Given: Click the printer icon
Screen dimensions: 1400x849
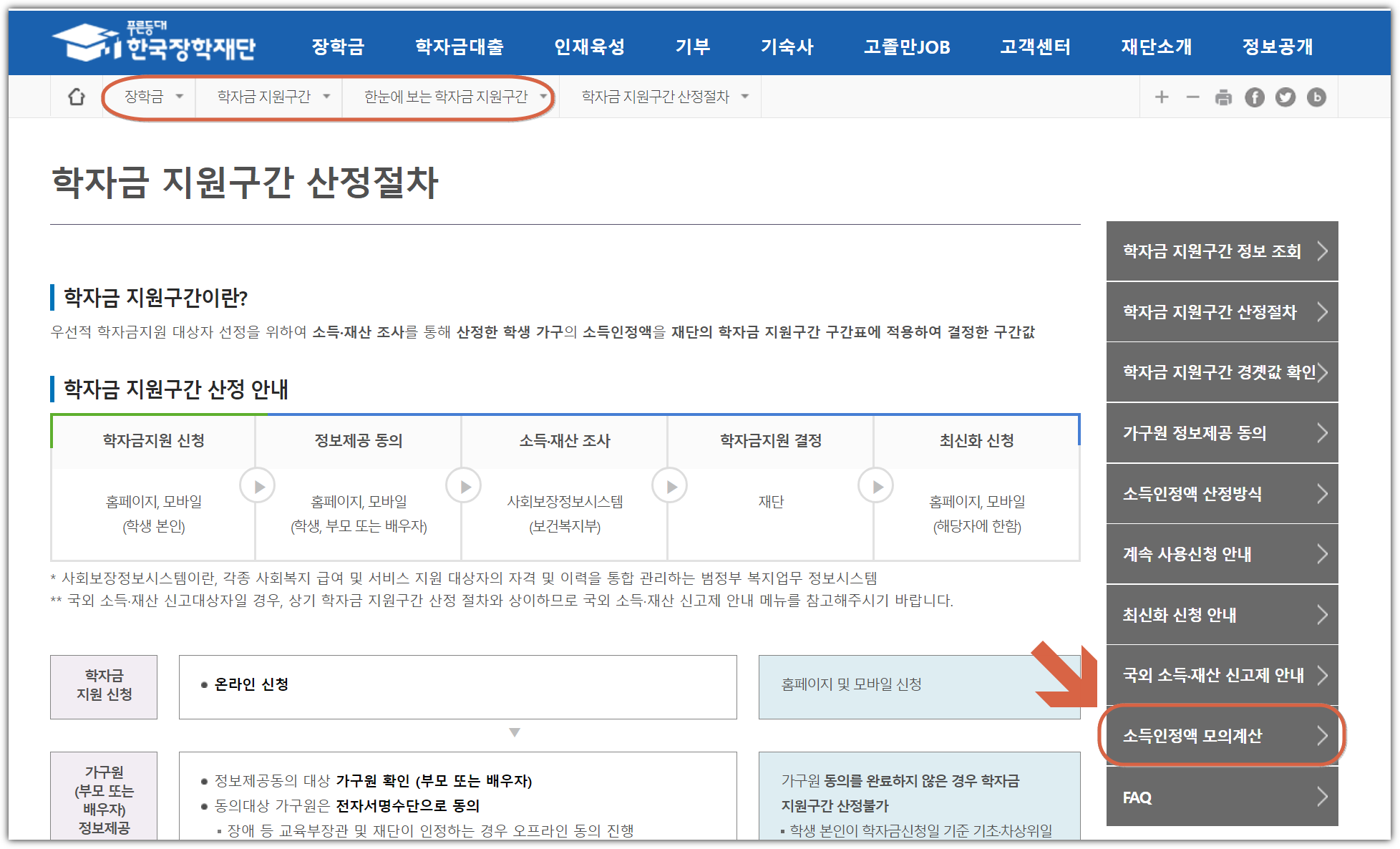Looking at the screenshot, I should 1223,97.
